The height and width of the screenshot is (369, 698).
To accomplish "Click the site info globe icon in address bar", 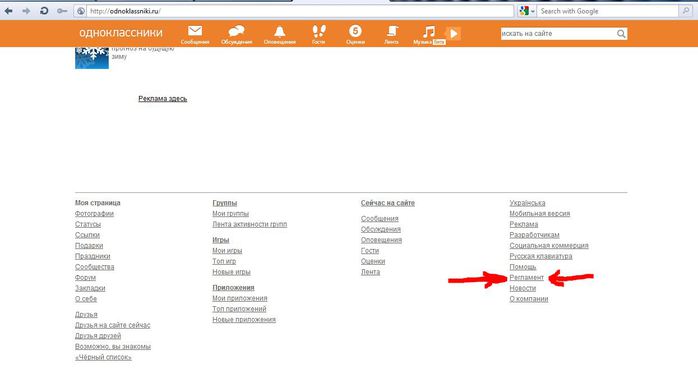I will (x=81, y=11).
